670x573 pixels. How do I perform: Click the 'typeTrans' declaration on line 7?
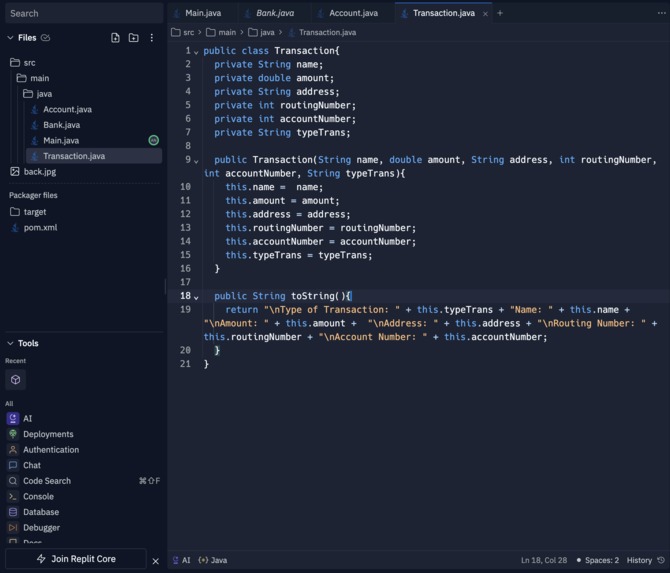click(x=321, y=132)
